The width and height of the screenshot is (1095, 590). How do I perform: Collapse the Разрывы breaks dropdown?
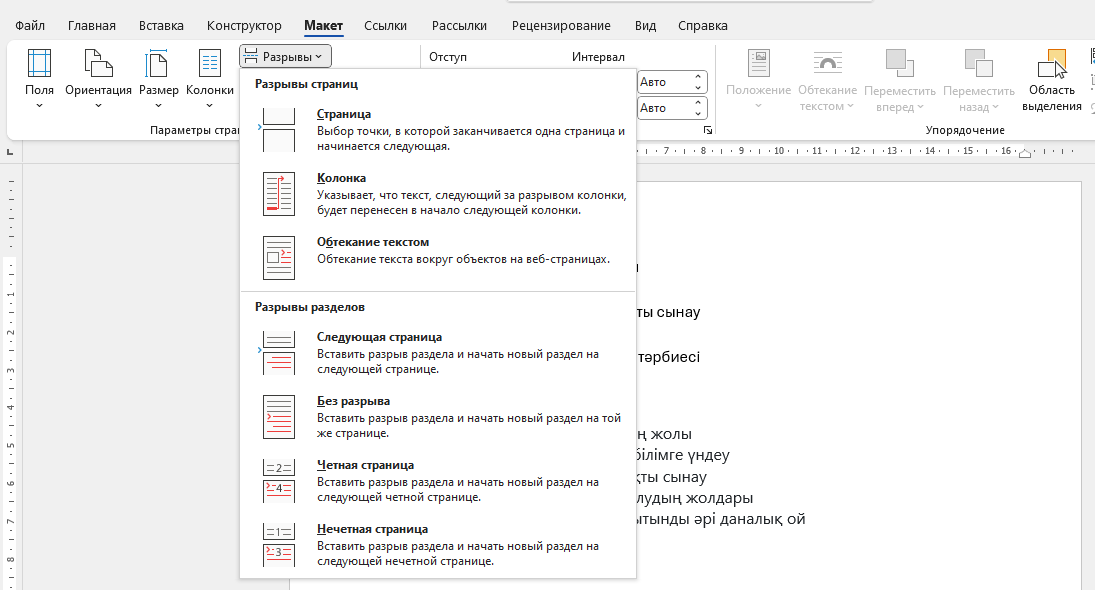coord(285,57)
